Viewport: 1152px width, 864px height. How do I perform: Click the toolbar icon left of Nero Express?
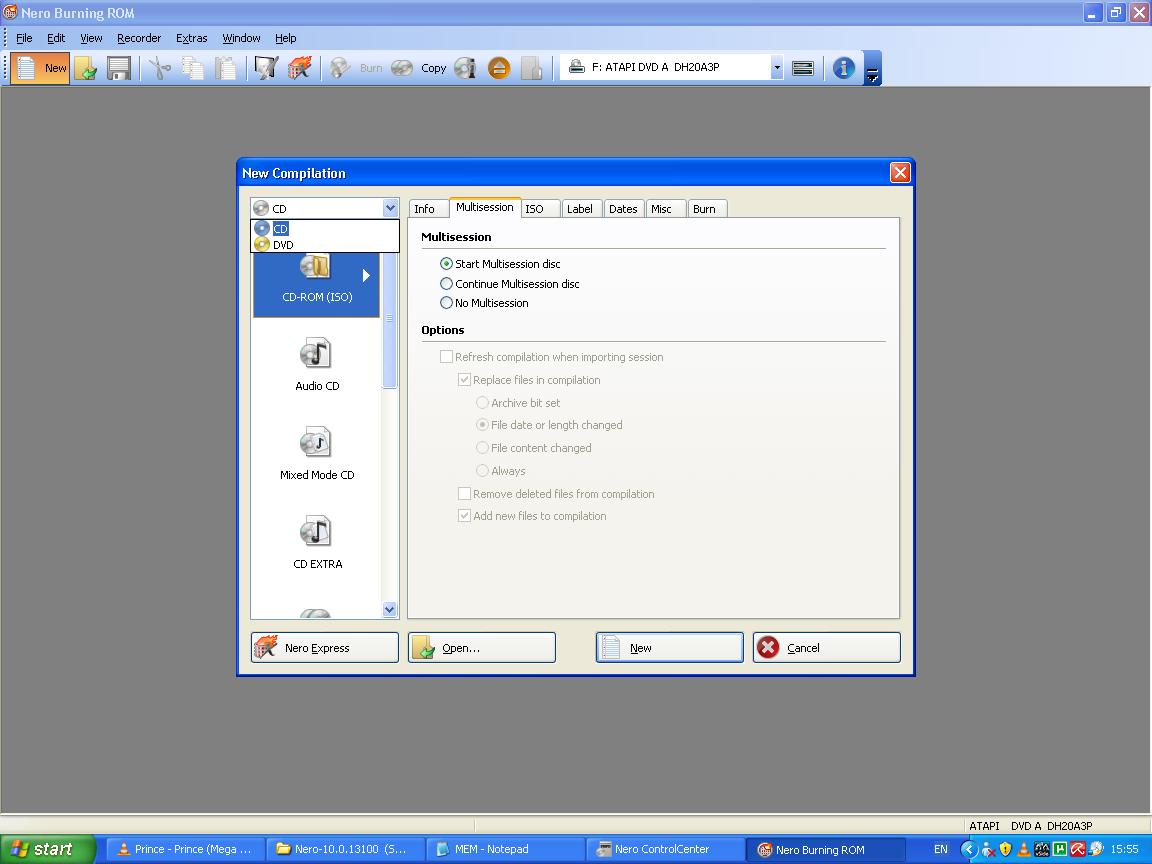[265, 68]
